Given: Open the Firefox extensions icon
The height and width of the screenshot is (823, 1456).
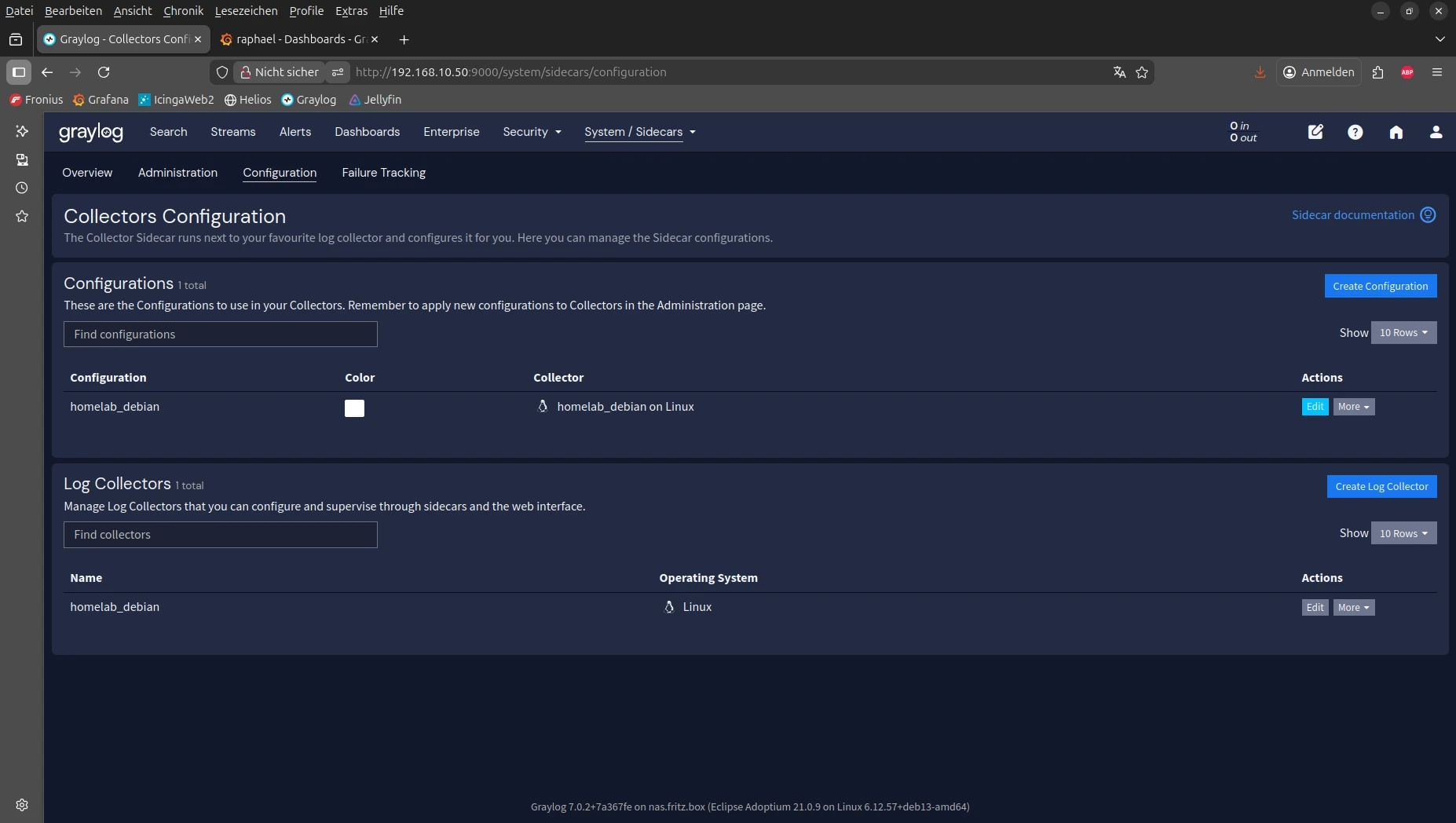Looking at the screenshot, I should (1377, 72).
